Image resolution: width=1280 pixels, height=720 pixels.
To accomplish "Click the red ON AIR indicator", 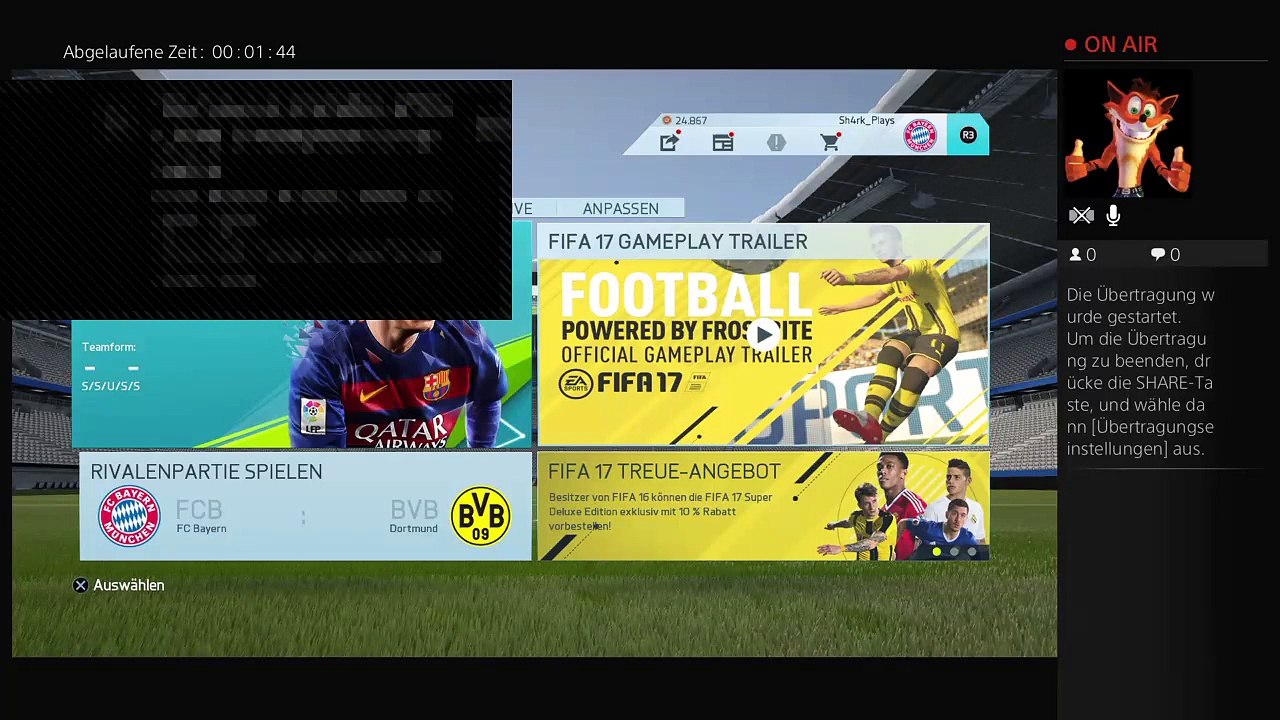I will [1111, 45].
